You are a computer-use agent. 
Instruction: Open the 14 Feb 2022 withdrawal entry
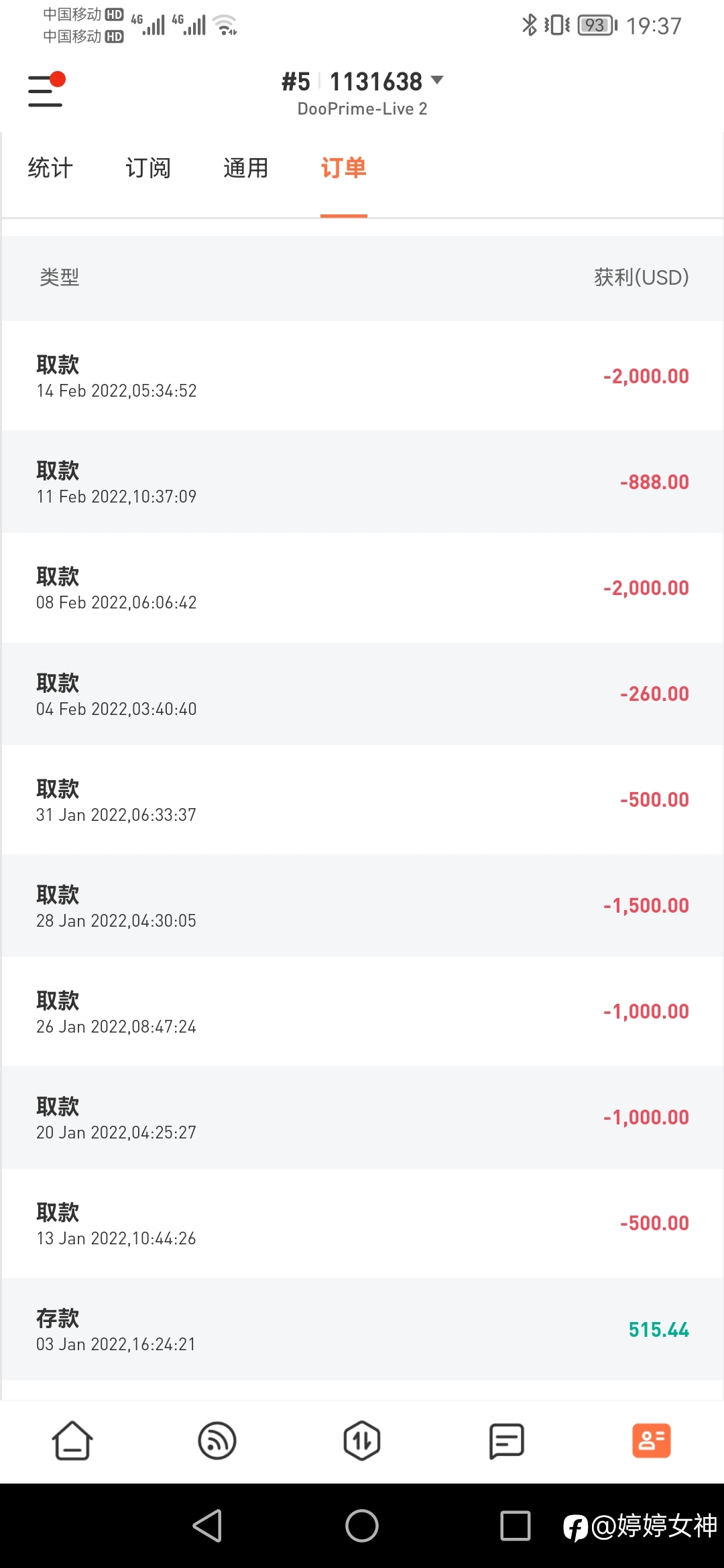point(362,376)
